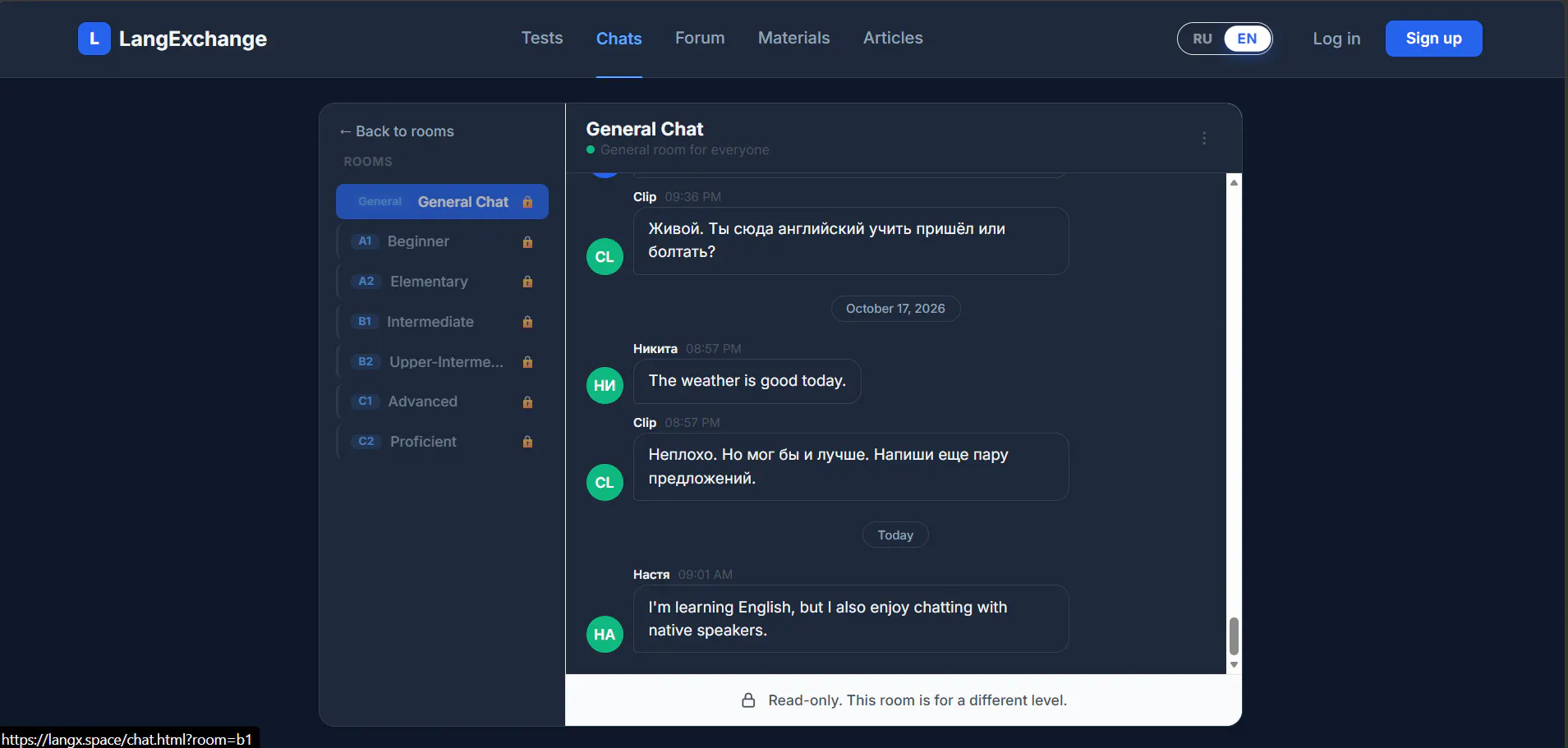1568x748 pixels.
Task: Click the lock icon beside Intermediate room
Action: (x=527, y=322)
